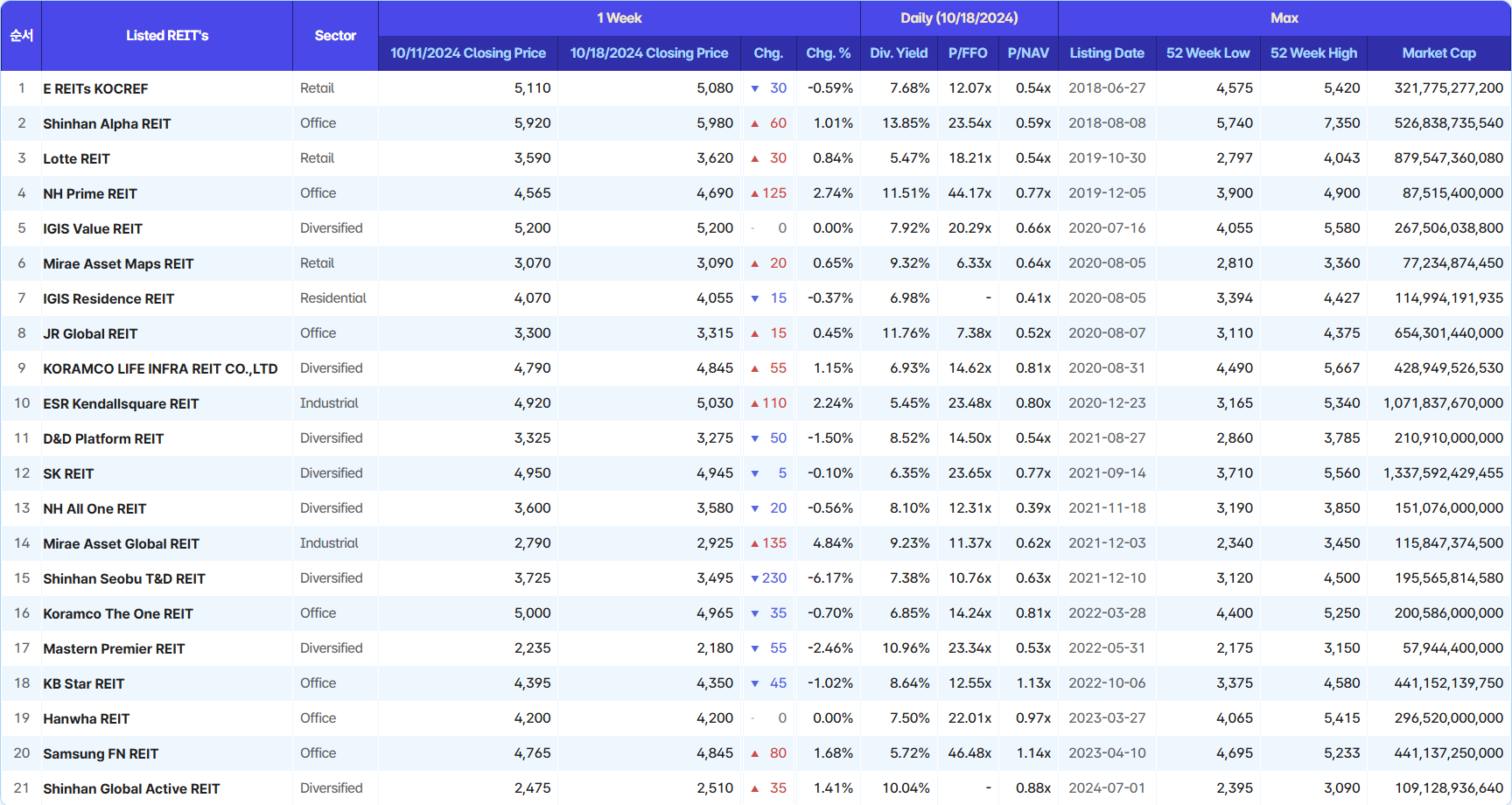
Task: Click the 7,350 52 week high value
Action: coord(1341,123)
